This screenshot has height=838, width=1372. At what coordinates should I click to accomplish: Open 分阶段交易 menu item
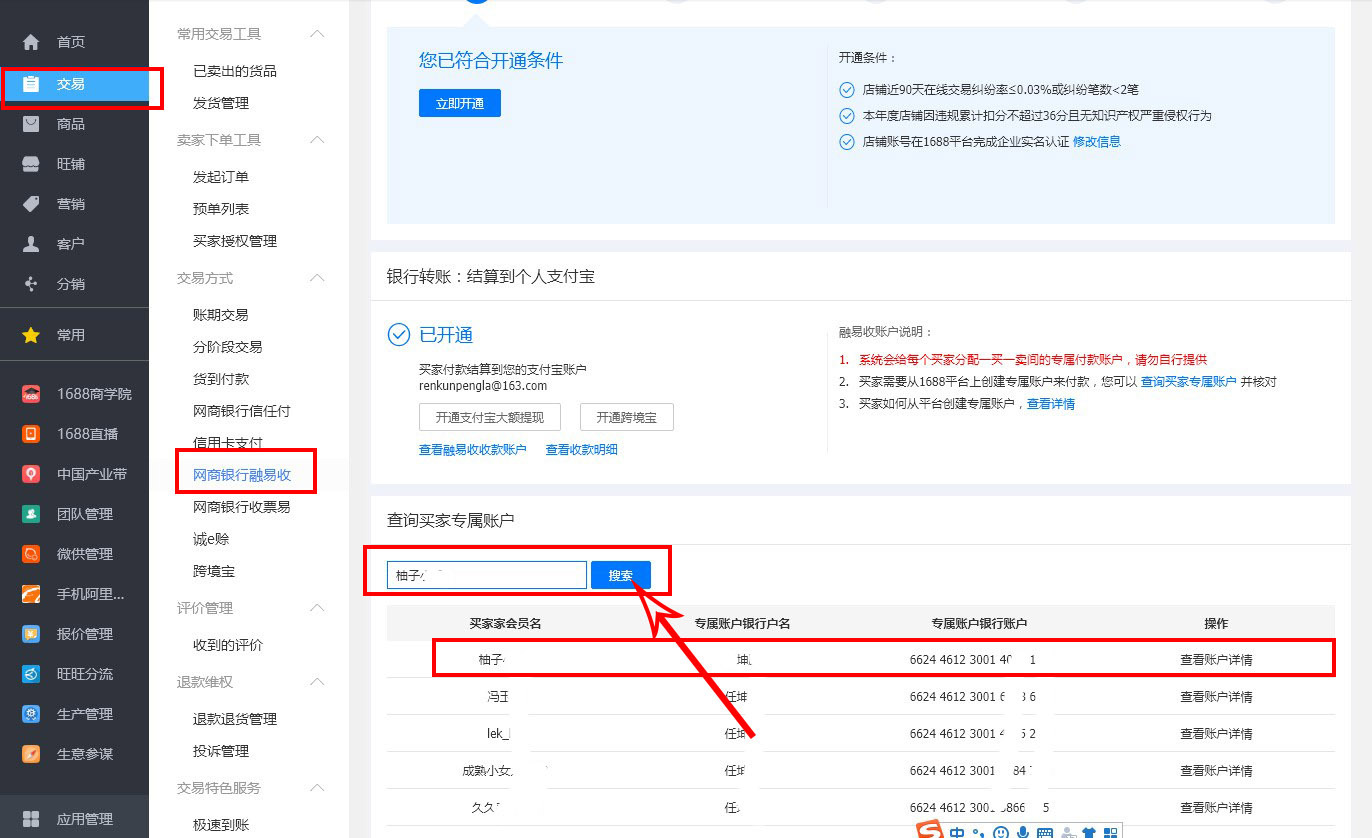tap(228, 347)
